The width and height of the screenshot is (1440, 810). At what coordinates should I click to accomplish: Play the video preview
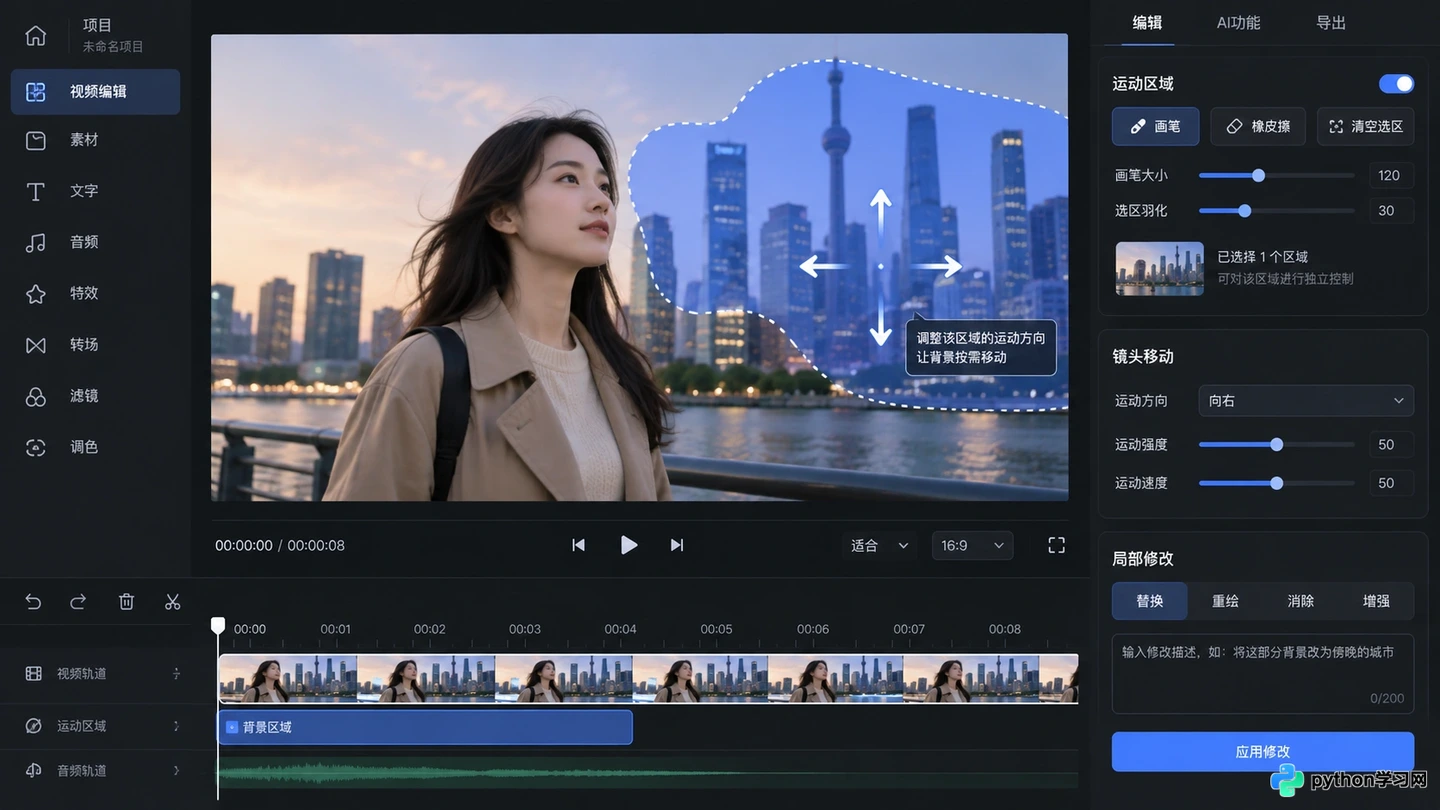click(628, 545)
